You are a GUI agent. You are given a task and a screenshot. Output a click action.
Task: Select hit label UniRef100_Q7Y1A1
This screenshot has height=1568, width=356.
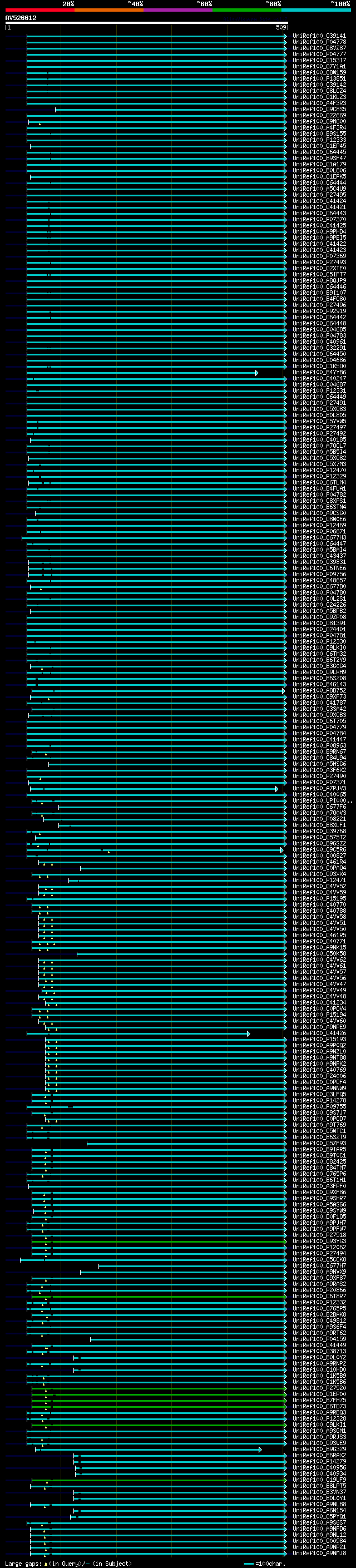point(319,66)
